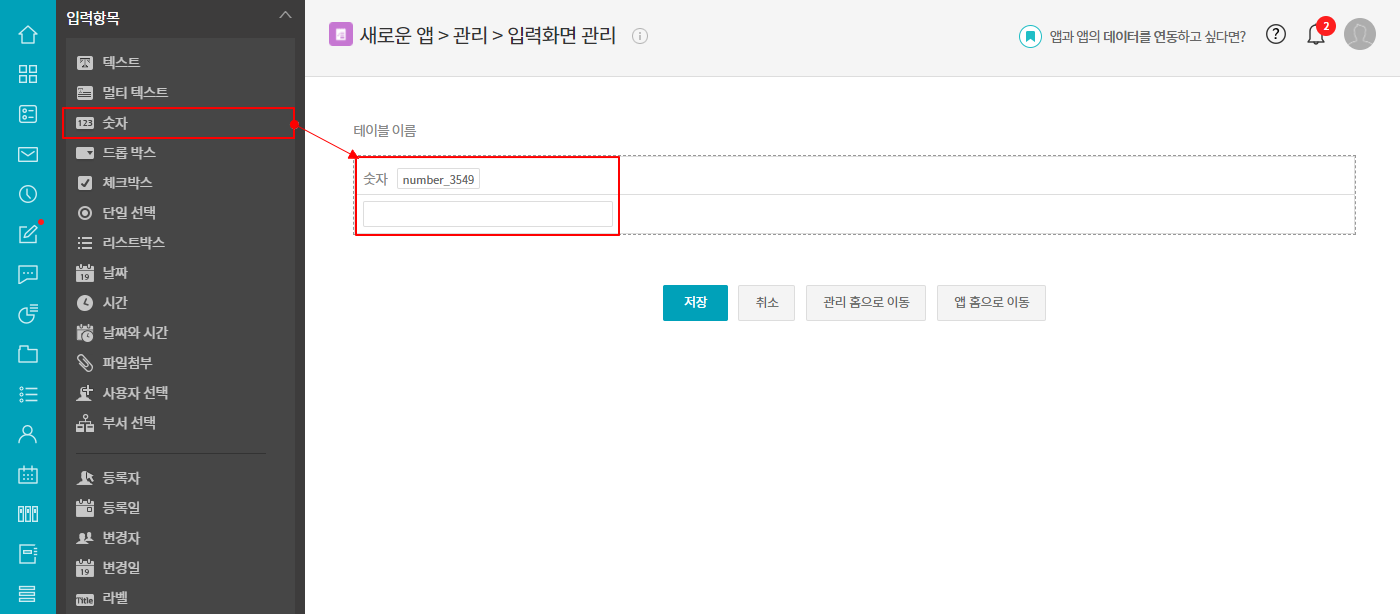
Task: Select the 날짜와 시간 field item
Action: pos(135,333)
